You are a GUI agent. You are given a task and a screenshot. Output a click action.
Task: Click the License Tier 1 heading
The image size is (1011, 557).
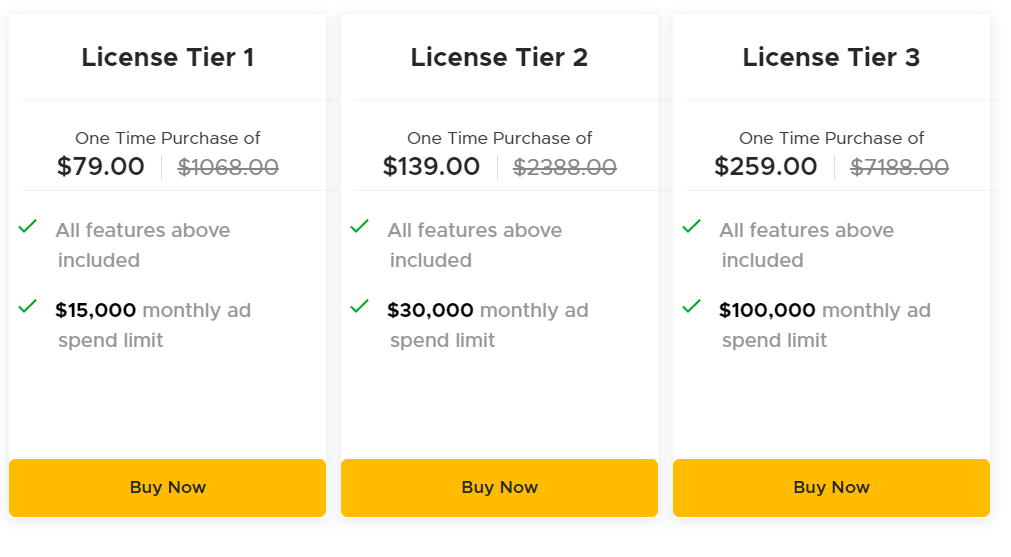click(167, 58)
